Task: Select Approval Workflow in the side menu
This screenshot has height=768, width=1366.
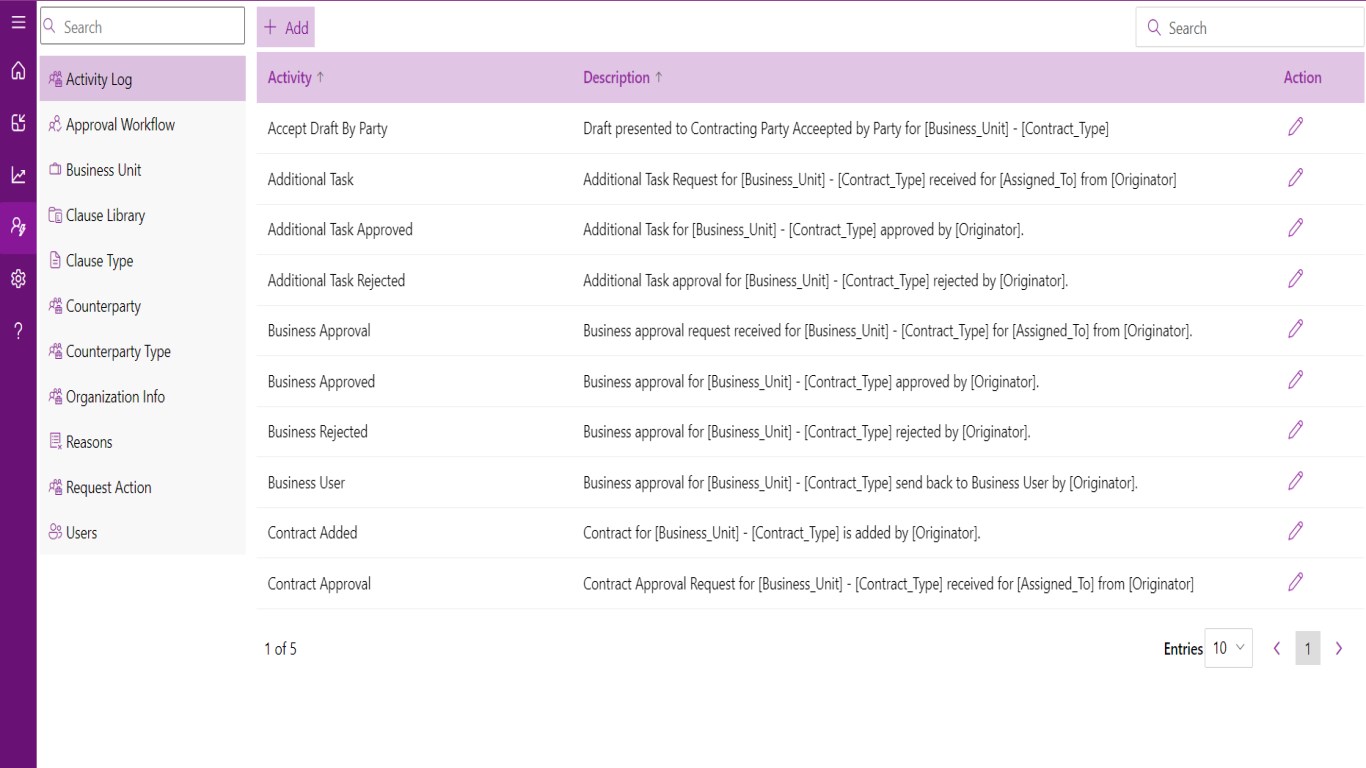Action: pyautogui.click(x=120, y=125)
